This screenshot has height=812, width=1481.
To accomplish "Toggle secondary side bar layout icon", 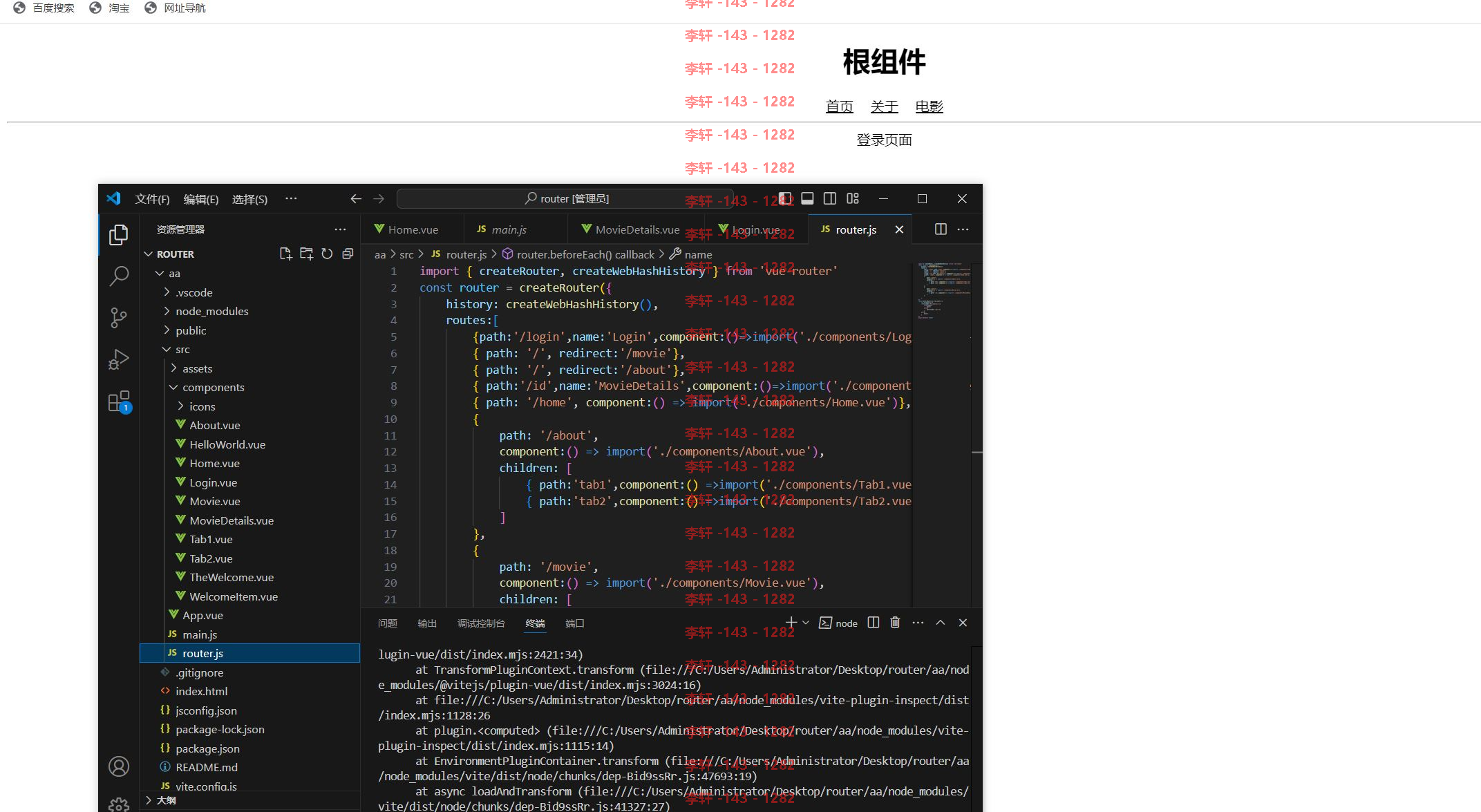I will click(x=830, y=199).
